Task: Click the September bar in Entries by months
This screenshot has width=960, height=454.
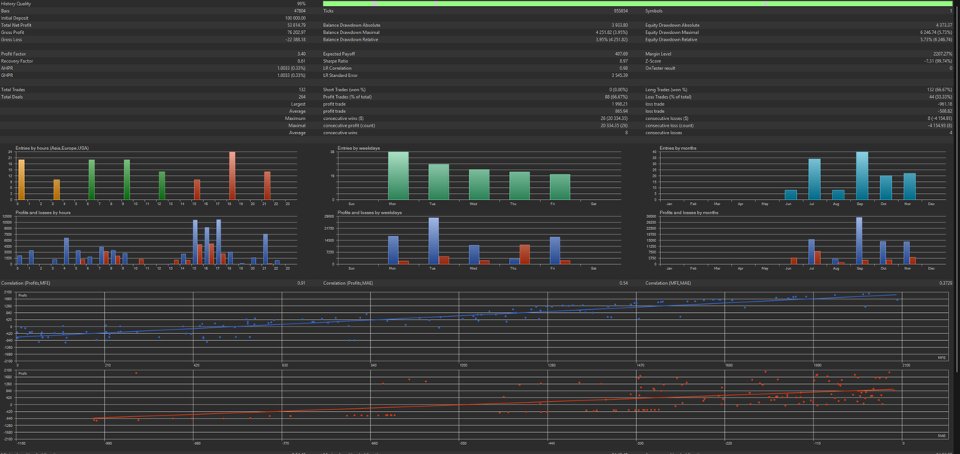Action: pyautogui.click(x=862, y=176)
